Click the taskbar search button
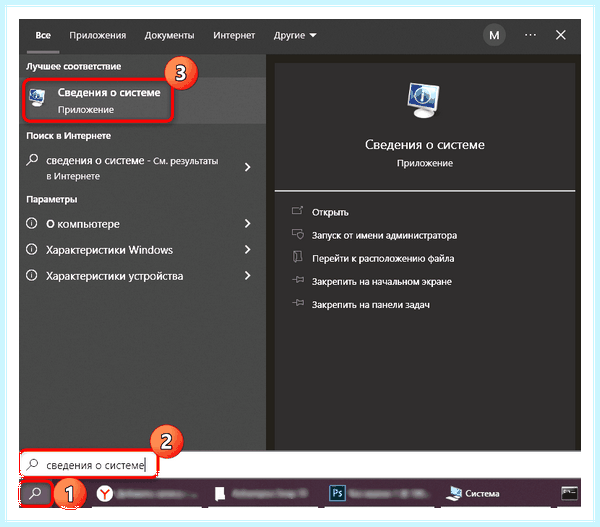 pos(36,493)
